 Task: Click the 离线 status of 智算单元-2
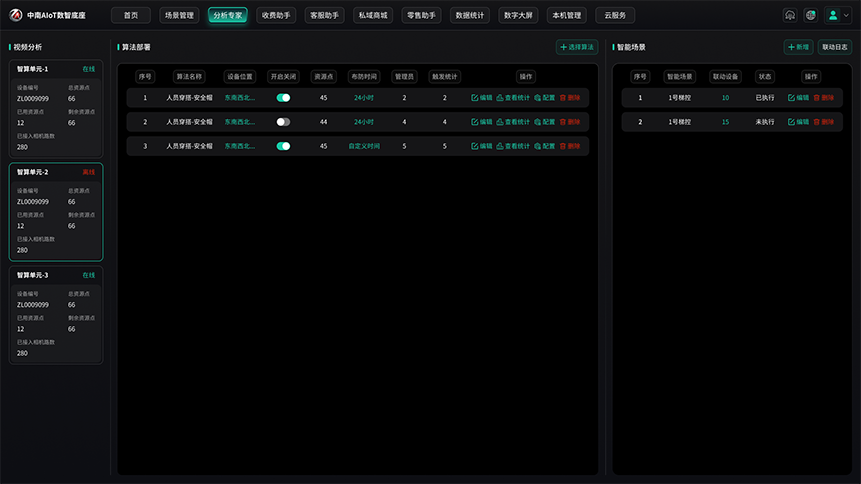88,173
